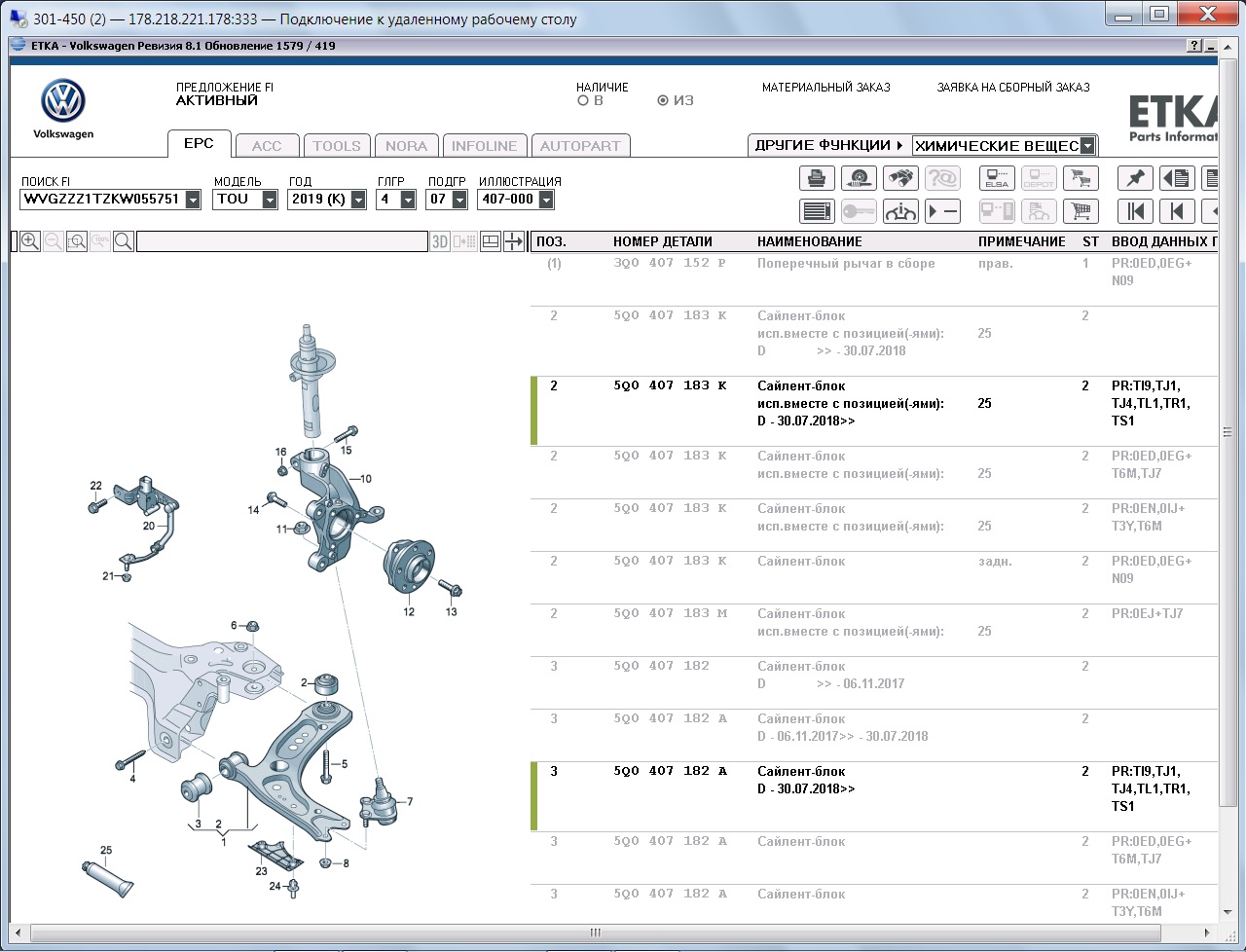Select row 5Q0 407 182 dated 06.11.2017

tap(874, 683)
